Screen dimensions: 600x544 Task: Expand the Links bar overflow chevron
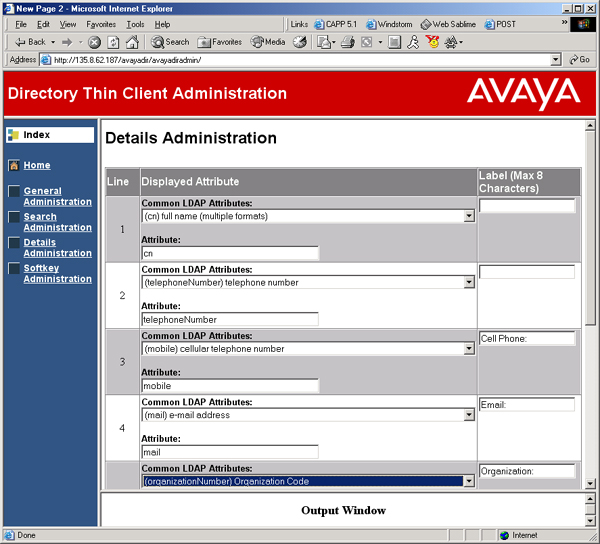click(564, 23)
